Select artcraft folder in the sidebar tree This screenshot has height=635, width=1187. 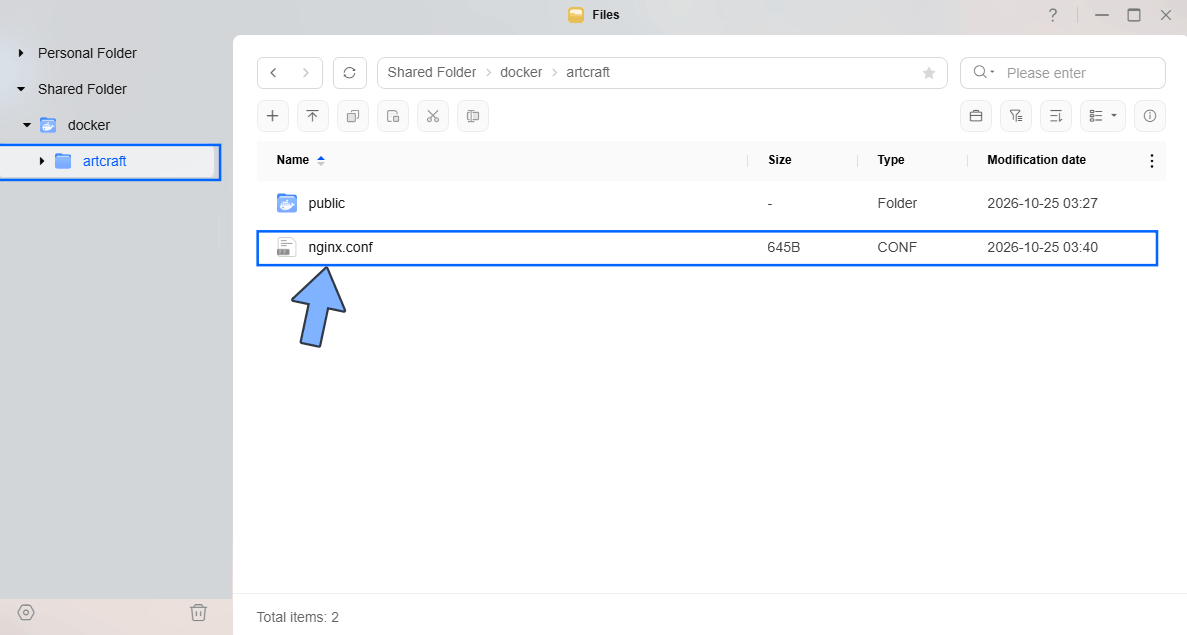104,161
